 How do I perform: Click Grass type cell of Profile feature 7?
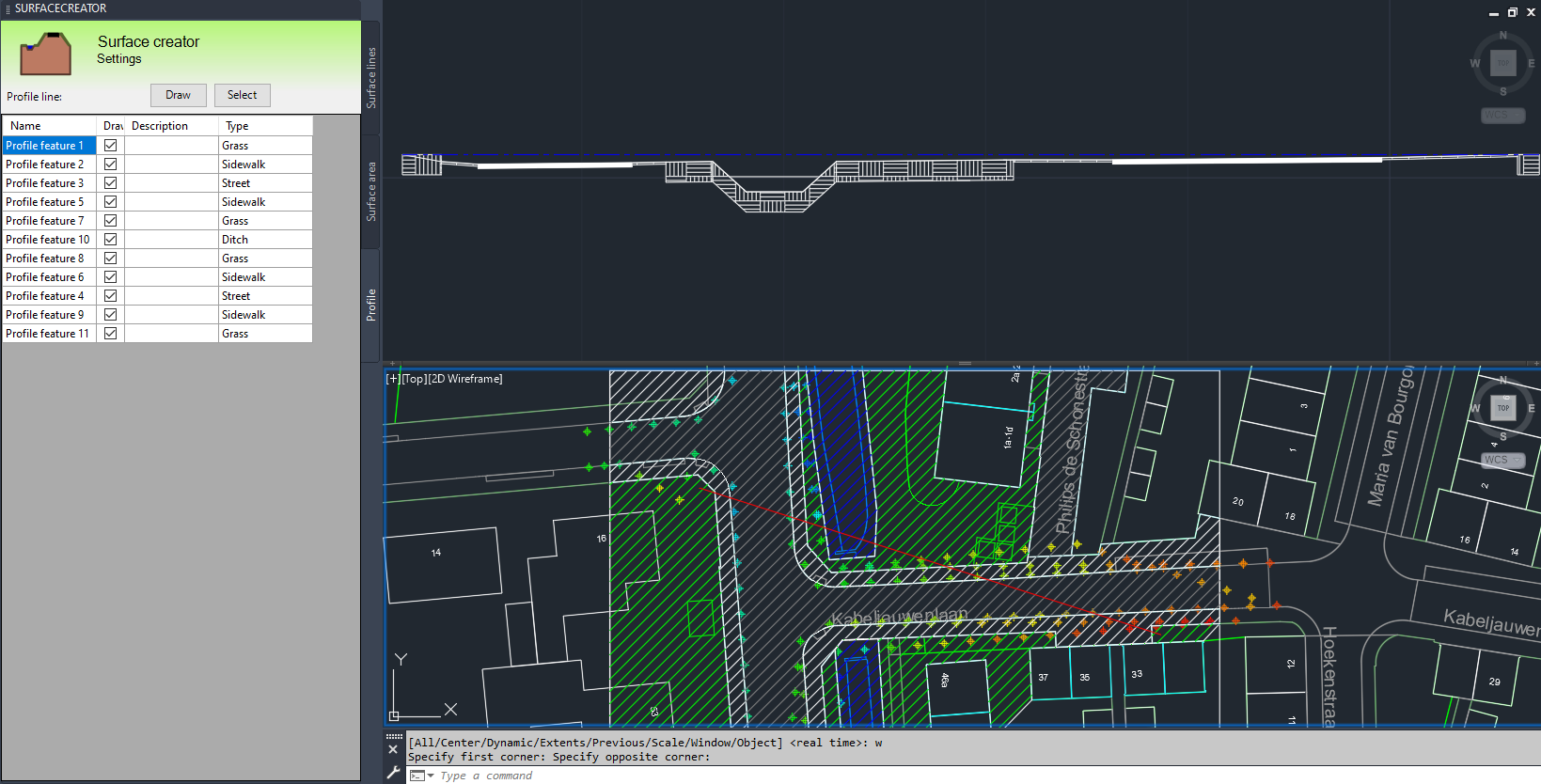[266, 221]
